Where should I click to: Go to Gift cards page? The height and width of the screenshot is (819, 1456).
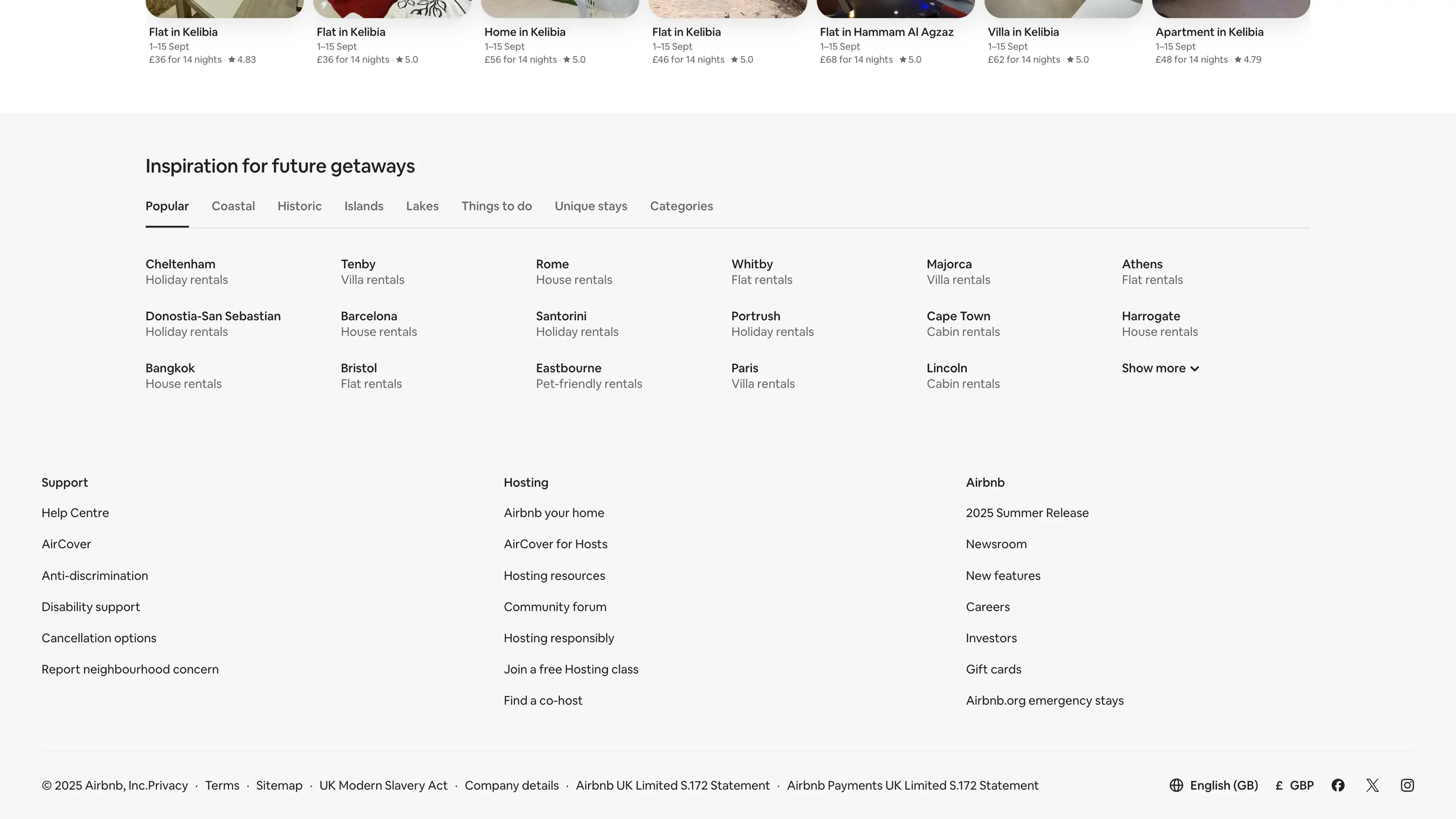pyautogui.click(x=993, y=669)
